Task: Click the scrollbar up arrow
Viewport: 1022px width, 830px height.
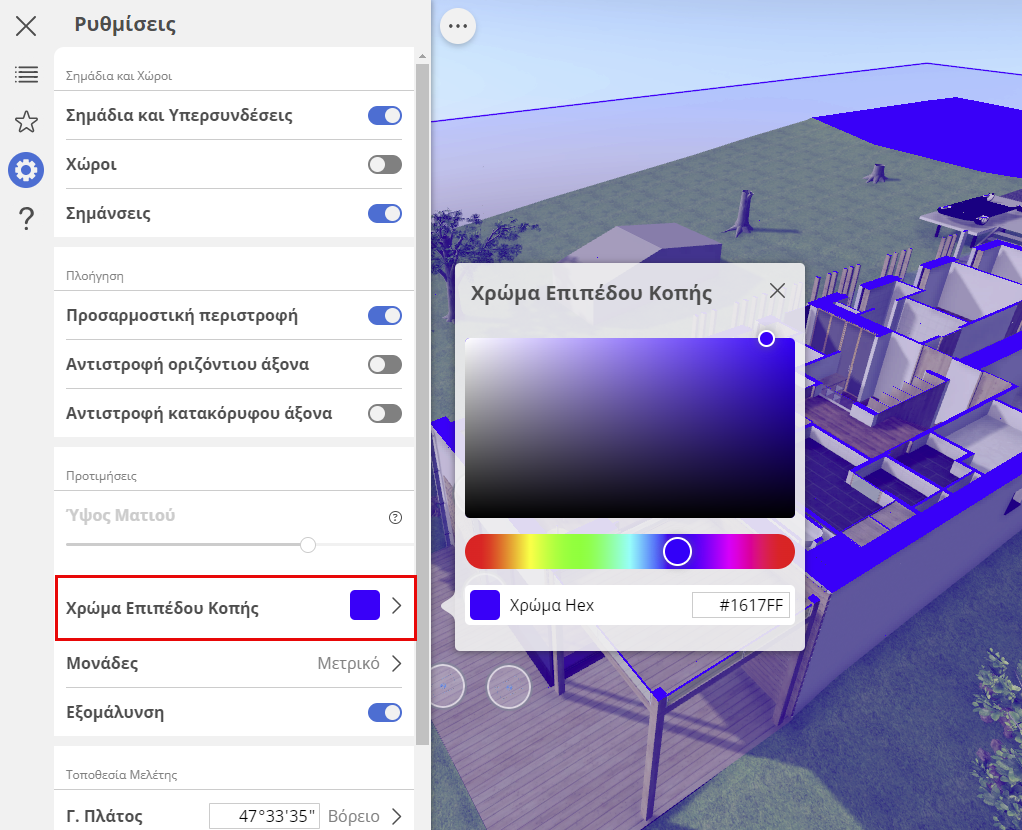Action: tap(422, 57)
